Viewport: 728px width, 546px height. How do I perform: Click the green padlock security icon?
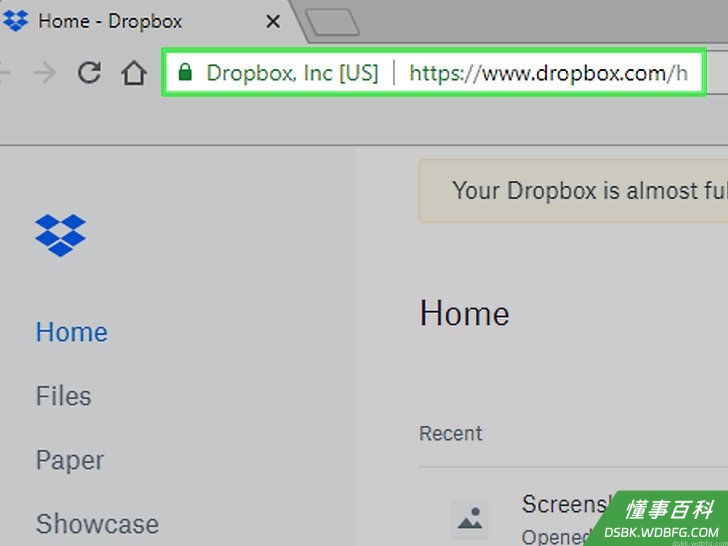(185, 72)
